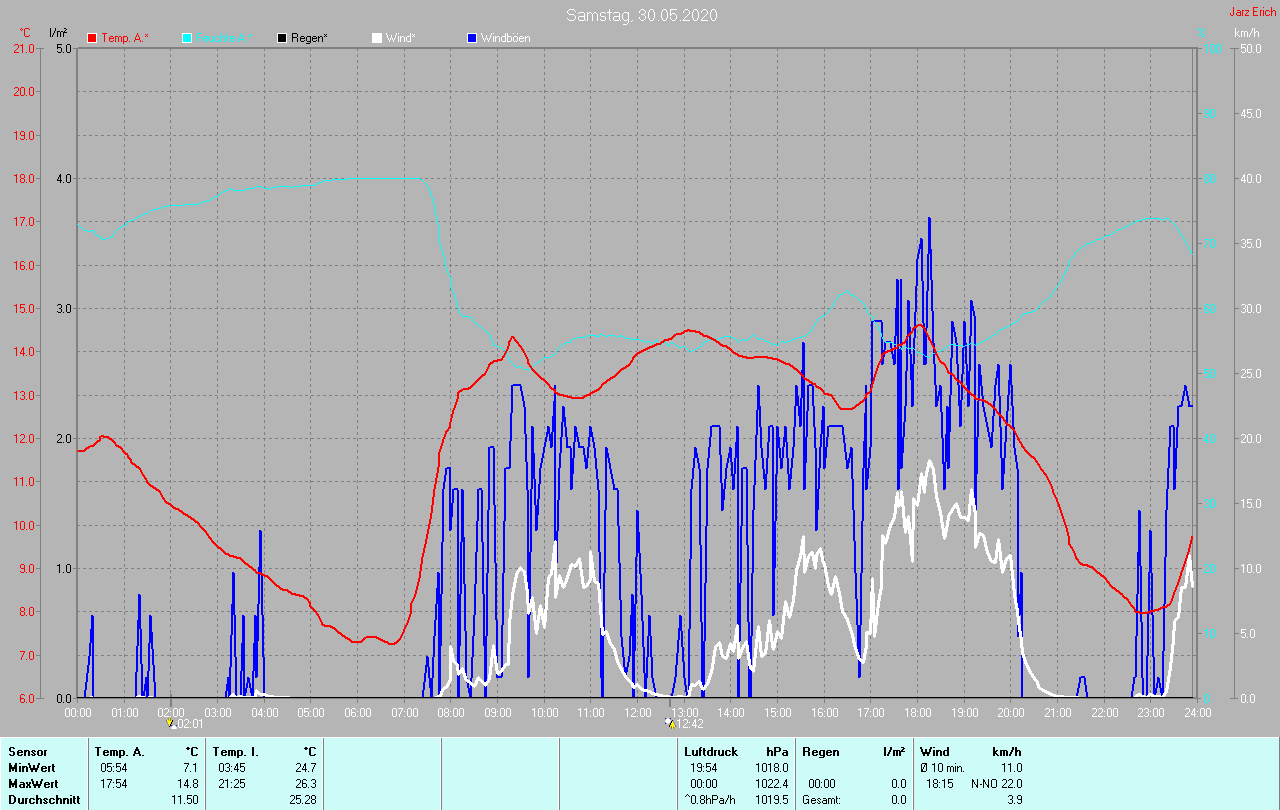Click the '12:42' time marker label
The image size is (1280, 810).
[690, 724]
